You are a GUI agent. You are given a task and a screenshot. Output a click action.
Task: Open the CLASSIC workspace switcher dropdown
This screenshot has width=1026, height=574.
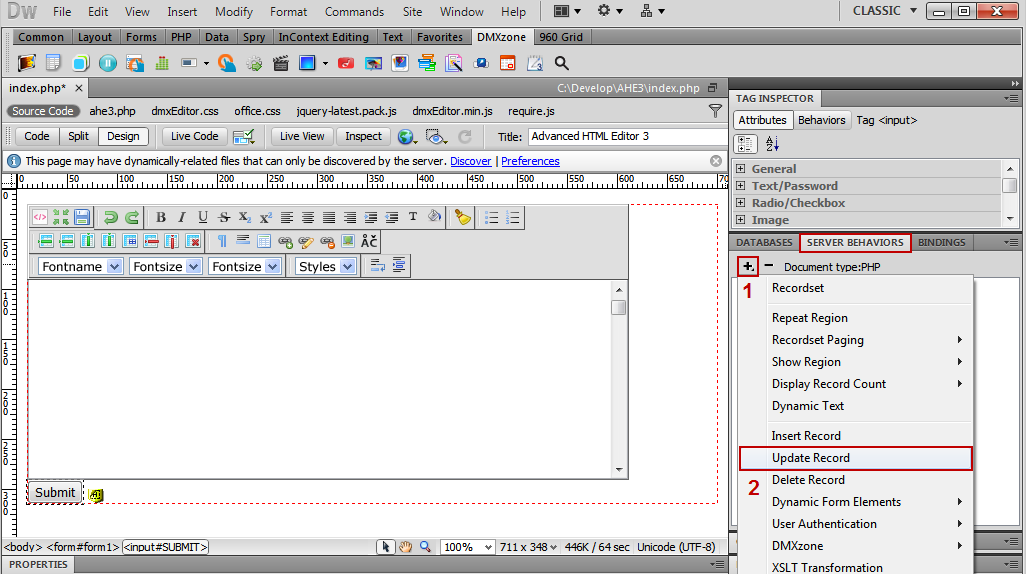tap(885, 11)
